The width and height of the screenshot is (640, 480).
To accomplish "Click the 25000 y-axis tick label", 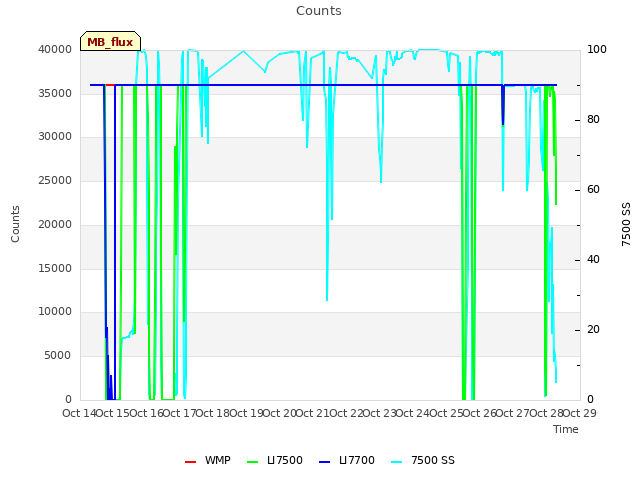I will click(x=55, y=180).
